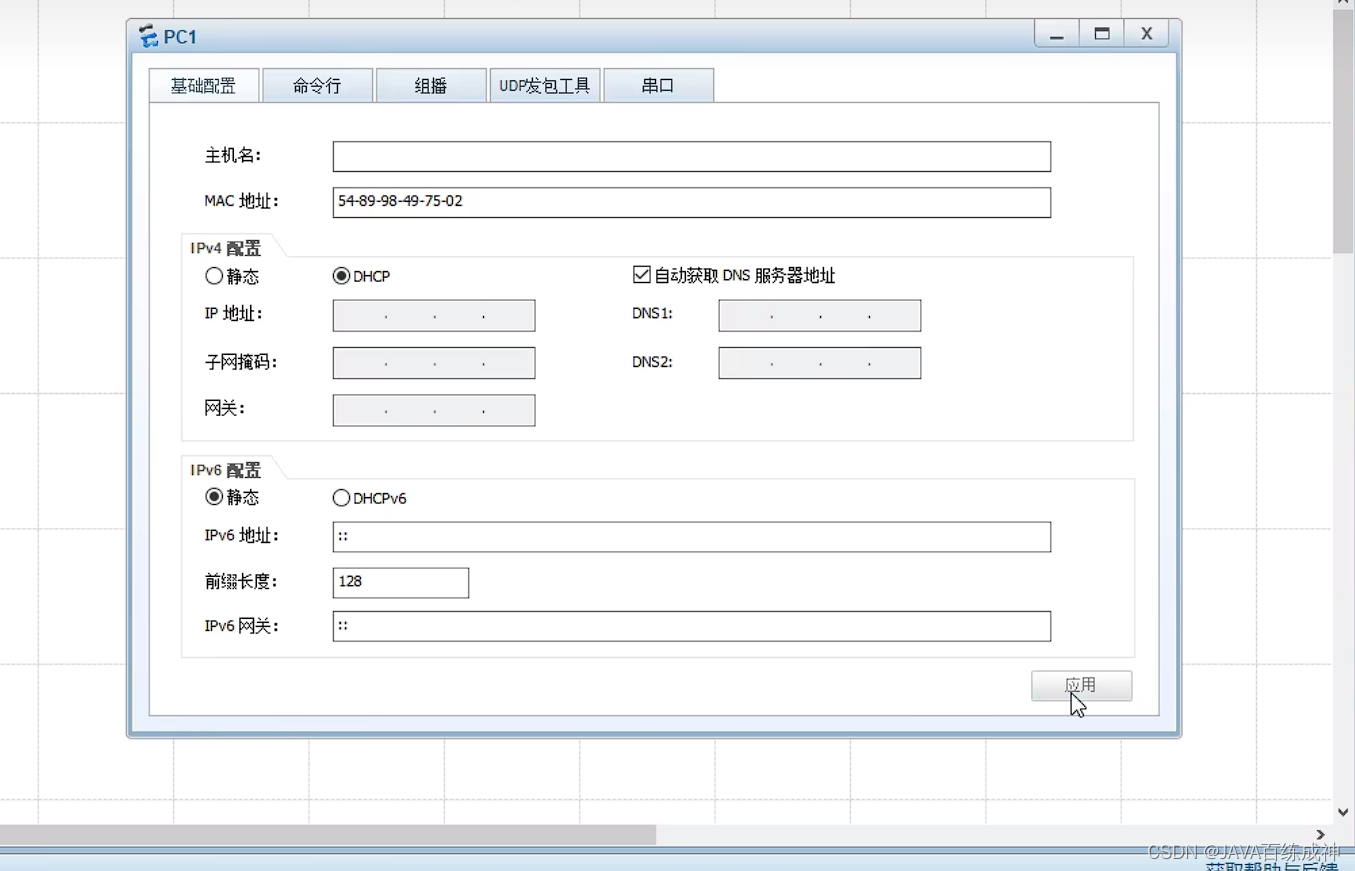This screenshot has height=871, width=1355.
Task: Minimize the PC1 window
Action: [1057, 34]
